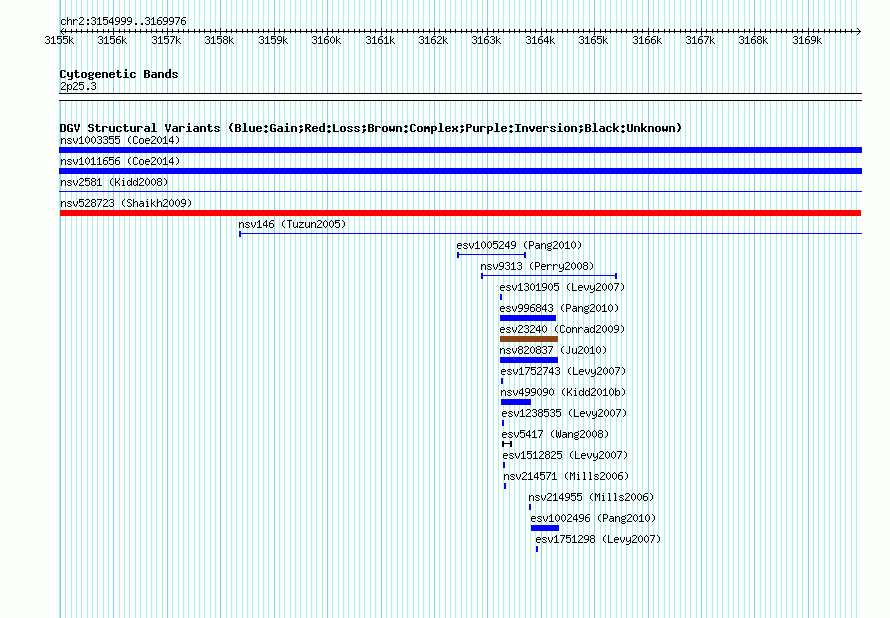Image resolution: width=890 pixels, height=618 pixels.
Task: Click nsv499090 (Kidd2010b) label
Action: coord(563,392)
